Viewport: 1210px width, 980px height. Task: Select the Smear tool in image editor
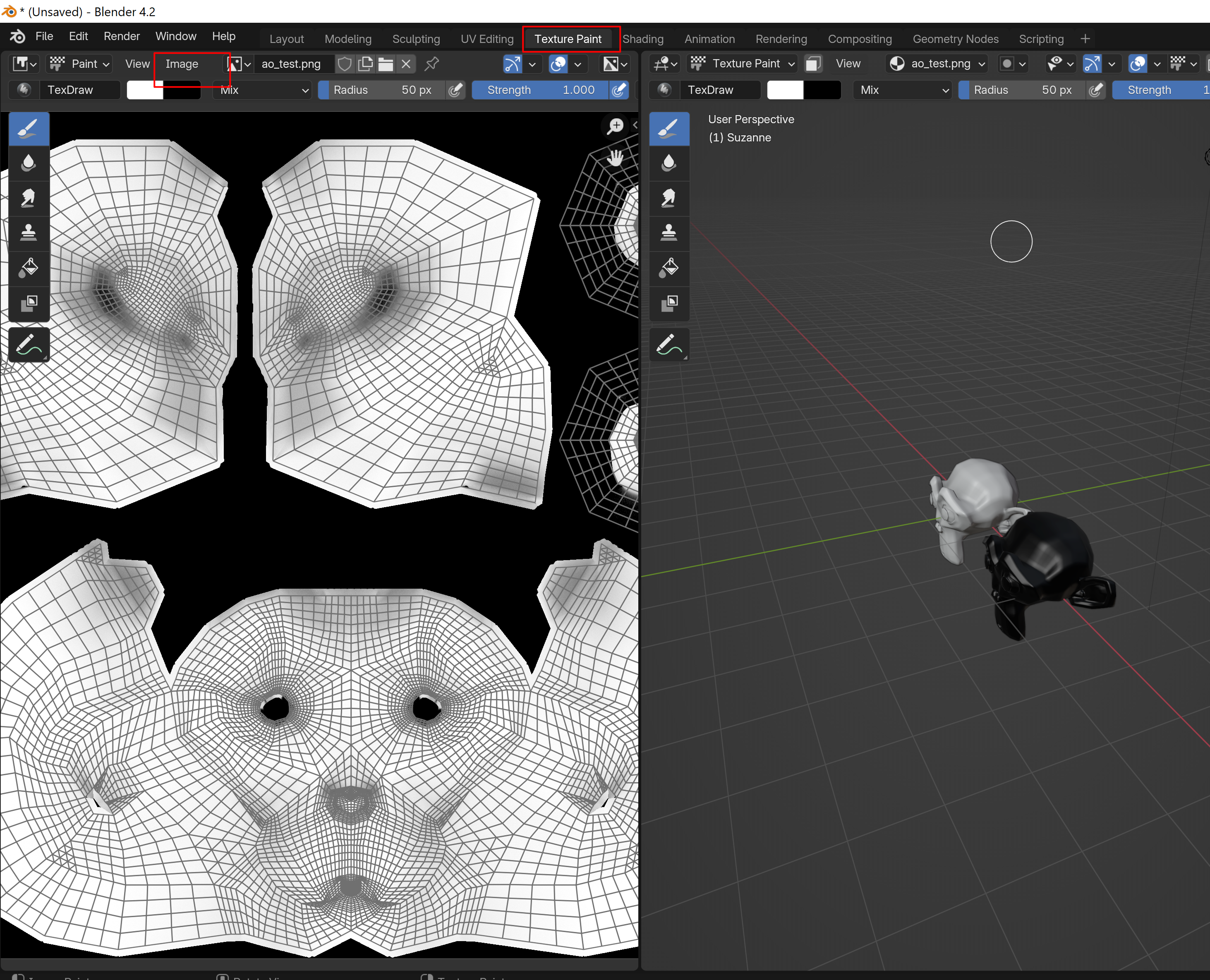coord(28,198)
